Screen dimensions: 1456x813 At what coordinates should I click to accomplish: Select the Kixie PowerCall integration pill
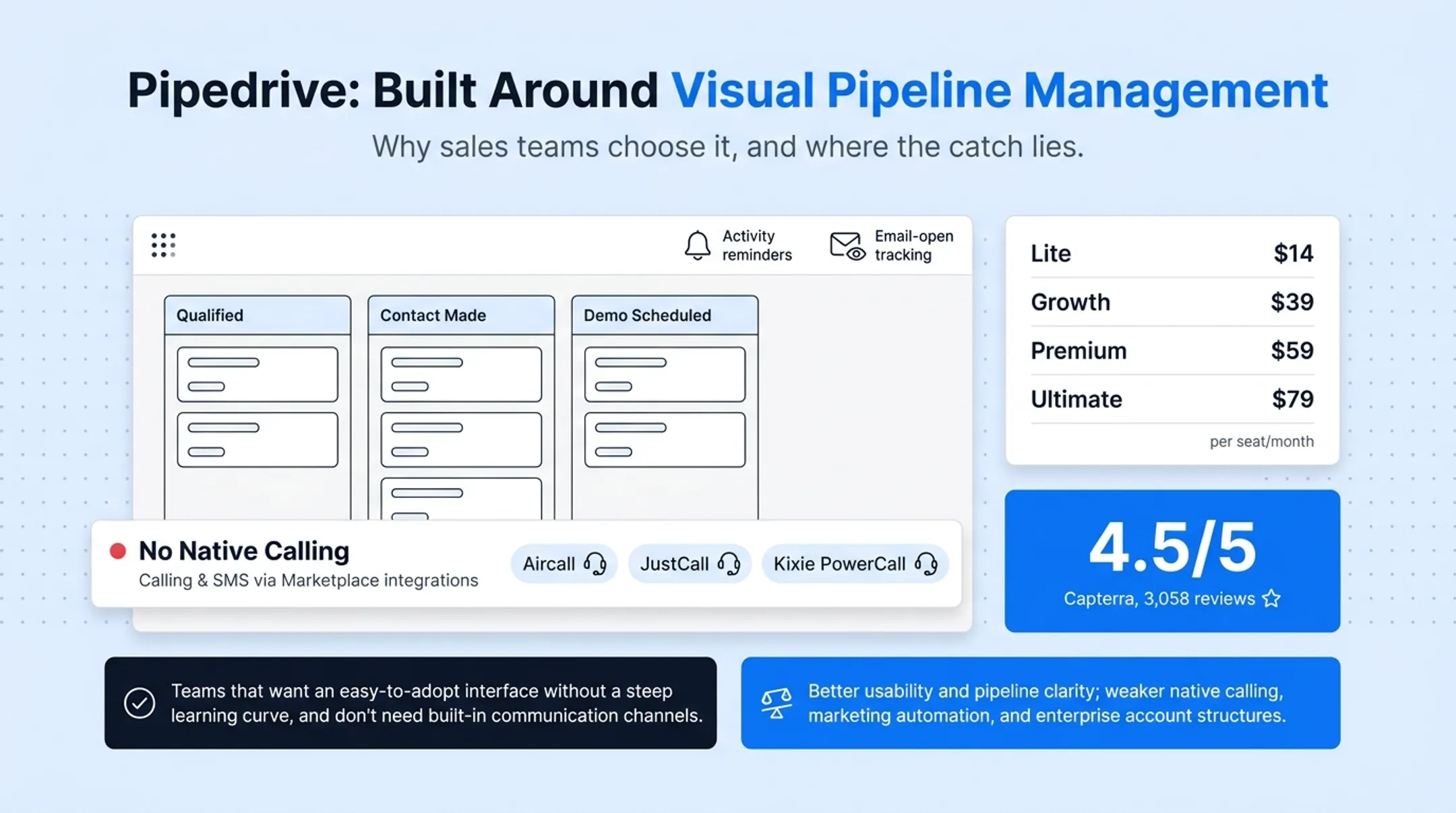855,564
